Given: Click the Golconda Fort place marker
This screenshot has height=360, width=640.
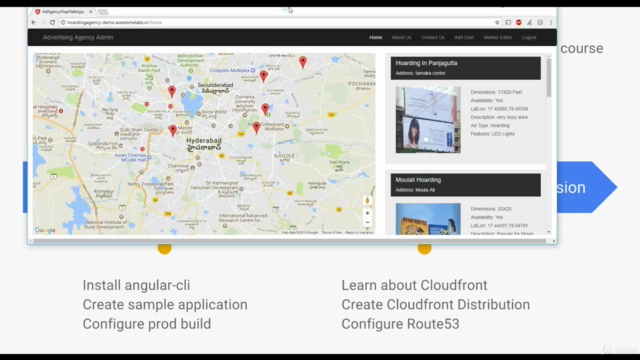Looking at the screenshot, I should click(x=121, y=145).
